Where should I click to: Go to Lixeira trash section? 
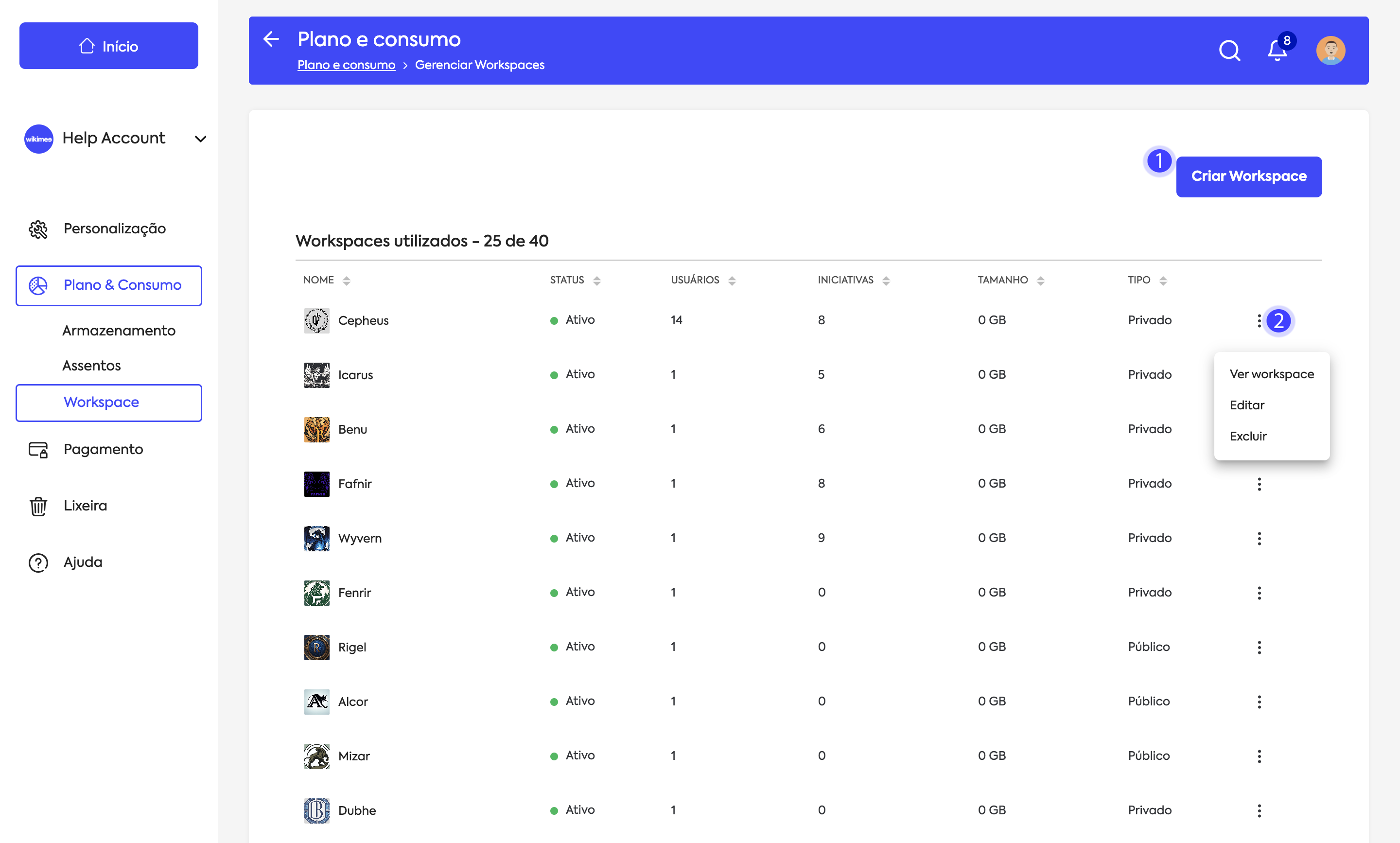tap(85, 506)
